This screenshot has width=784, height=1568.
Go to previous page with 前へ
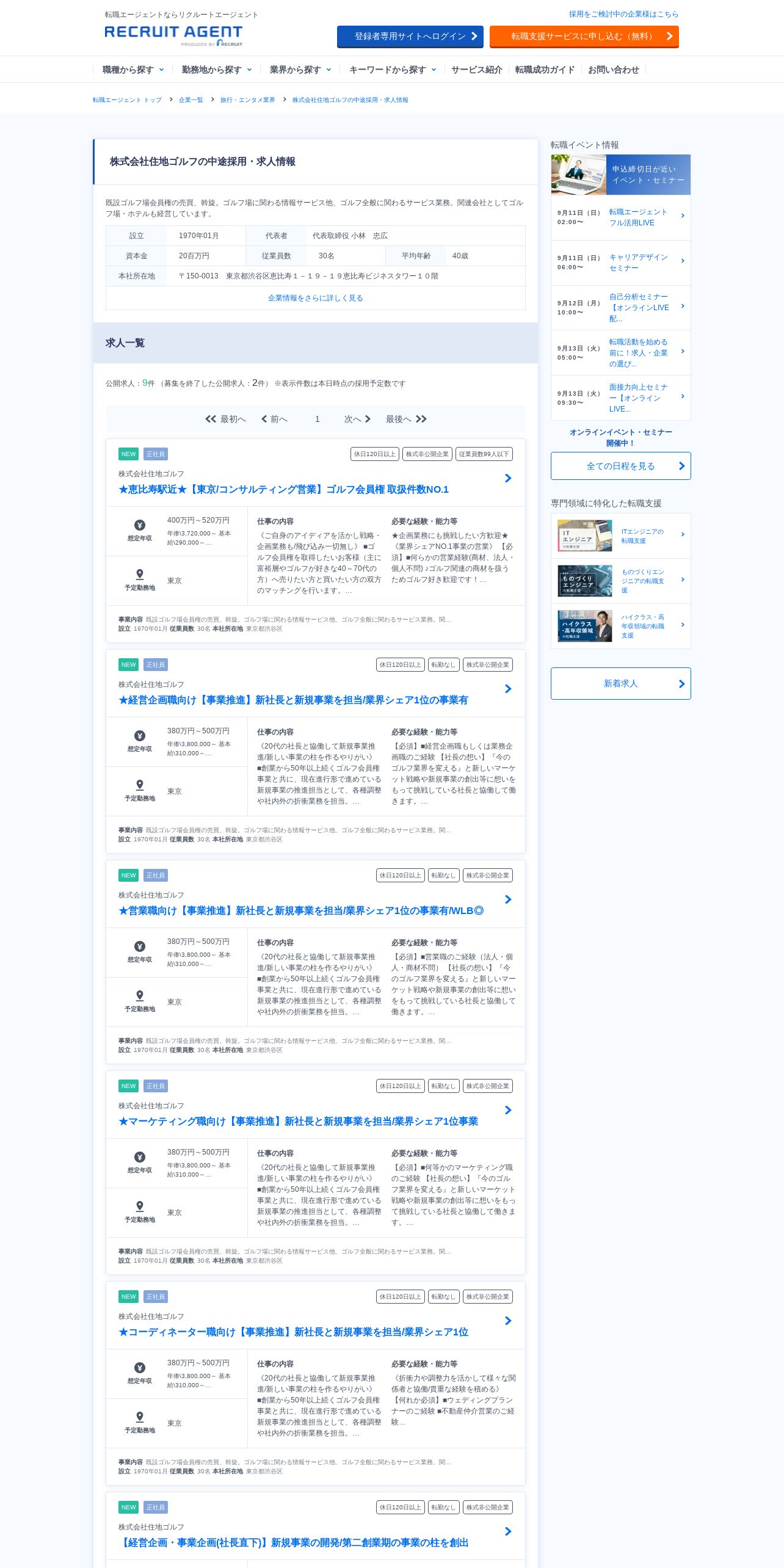point(274,419)
